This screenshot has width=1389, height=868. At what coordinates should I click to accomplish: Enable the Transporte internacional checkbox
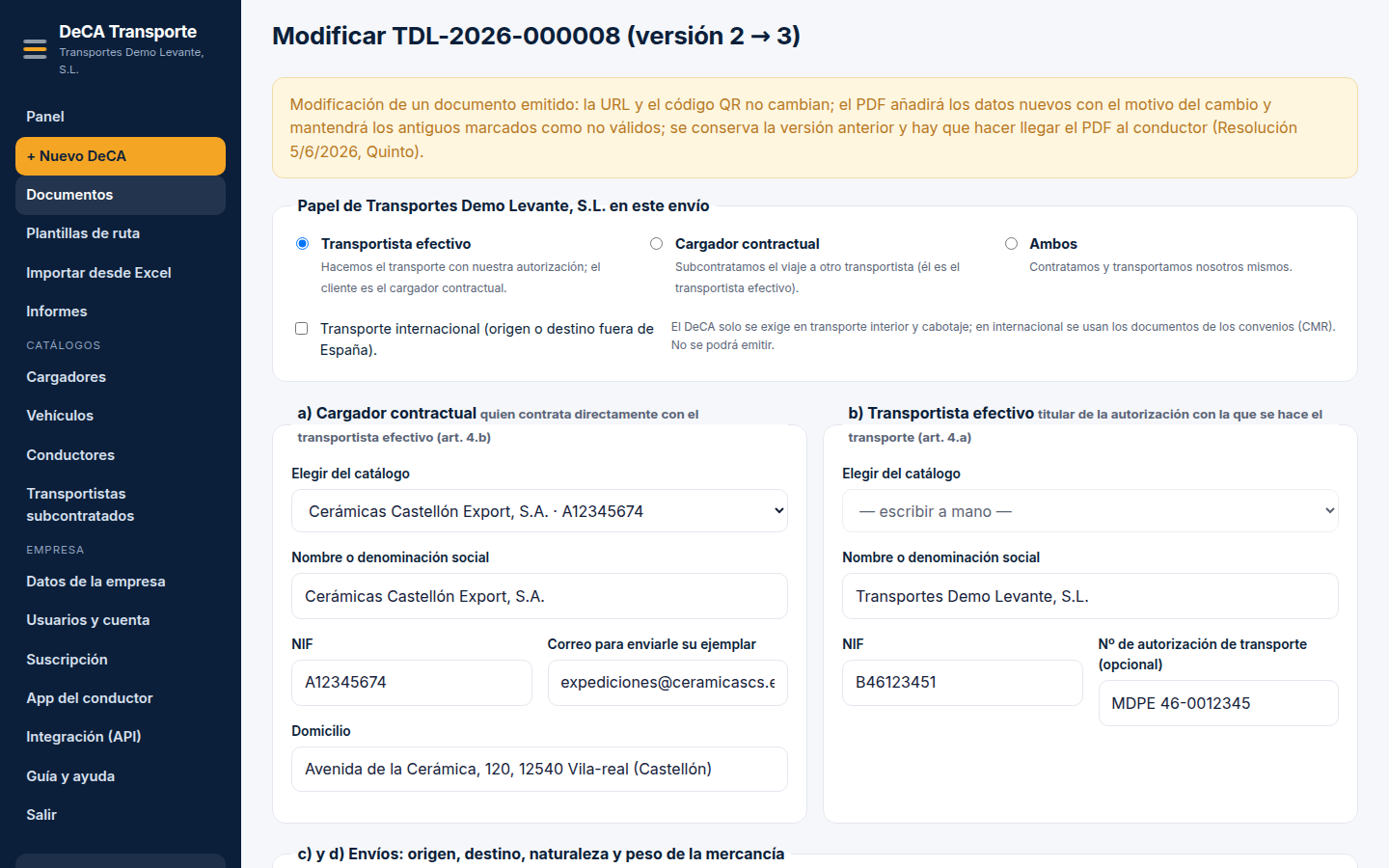click(x=302, y=329)
